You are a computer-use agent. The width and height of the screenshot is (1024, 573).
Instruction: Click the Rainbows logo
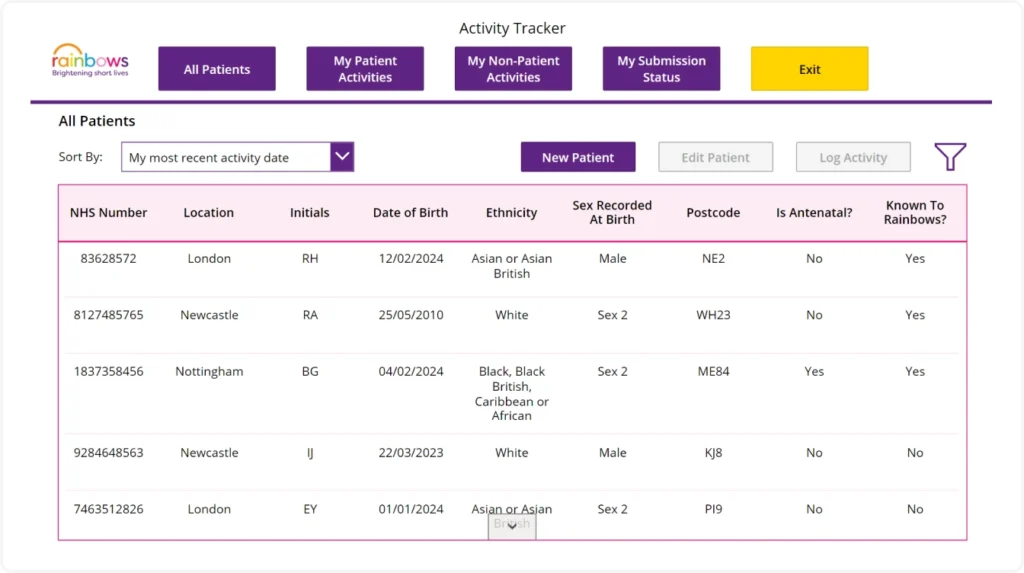click(x=90, y=61)
